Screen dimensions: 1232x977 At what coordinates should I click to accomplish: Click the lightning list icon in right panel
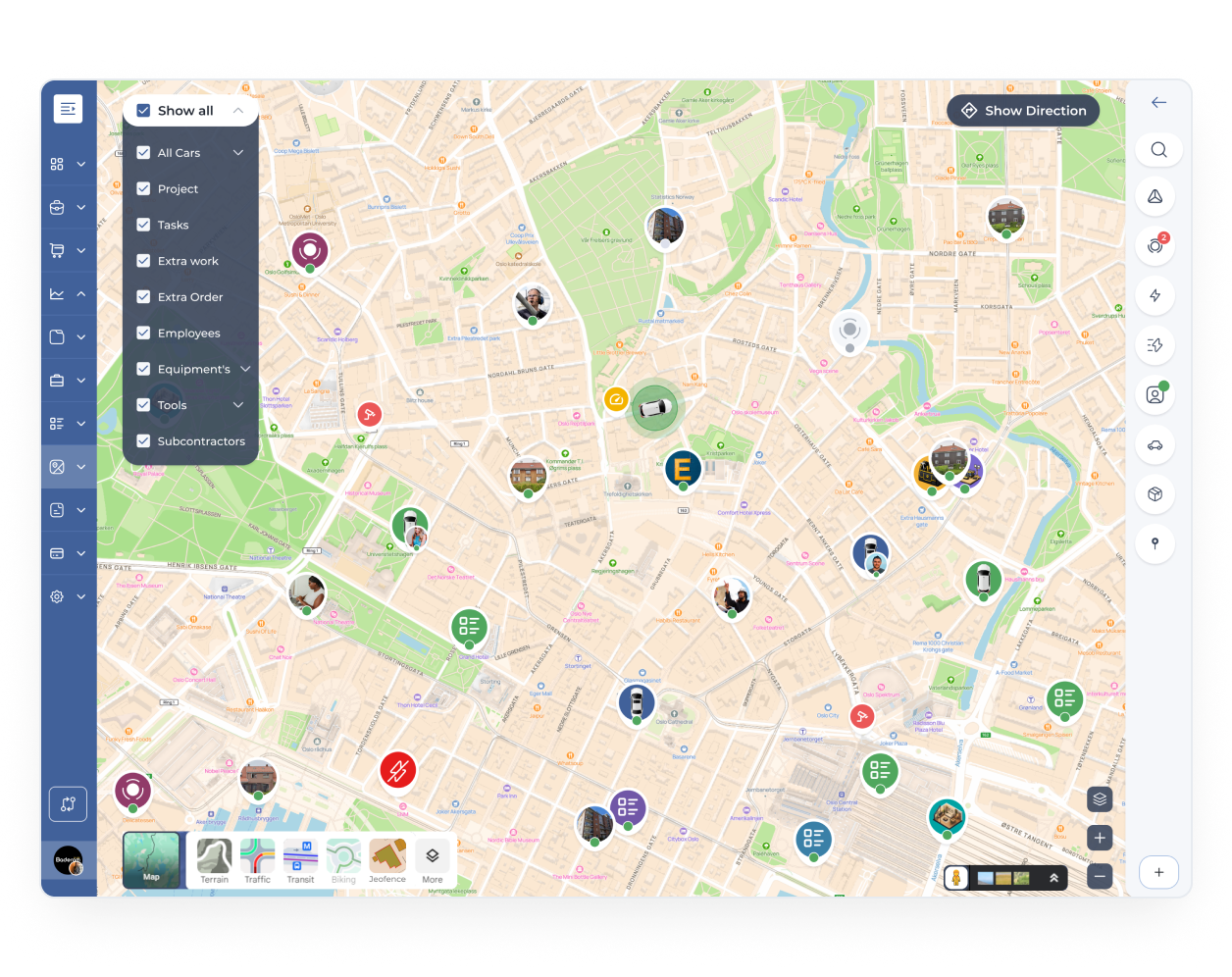tap(1155, 344)
